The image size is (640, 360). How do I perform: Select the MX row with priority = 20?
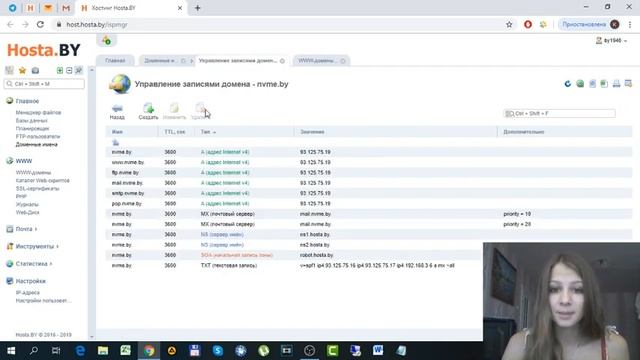click(369, 224)
